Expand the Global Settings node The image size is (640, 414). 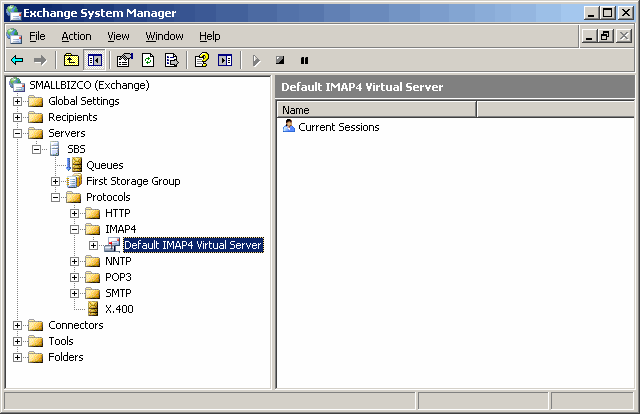coord(17,101)
